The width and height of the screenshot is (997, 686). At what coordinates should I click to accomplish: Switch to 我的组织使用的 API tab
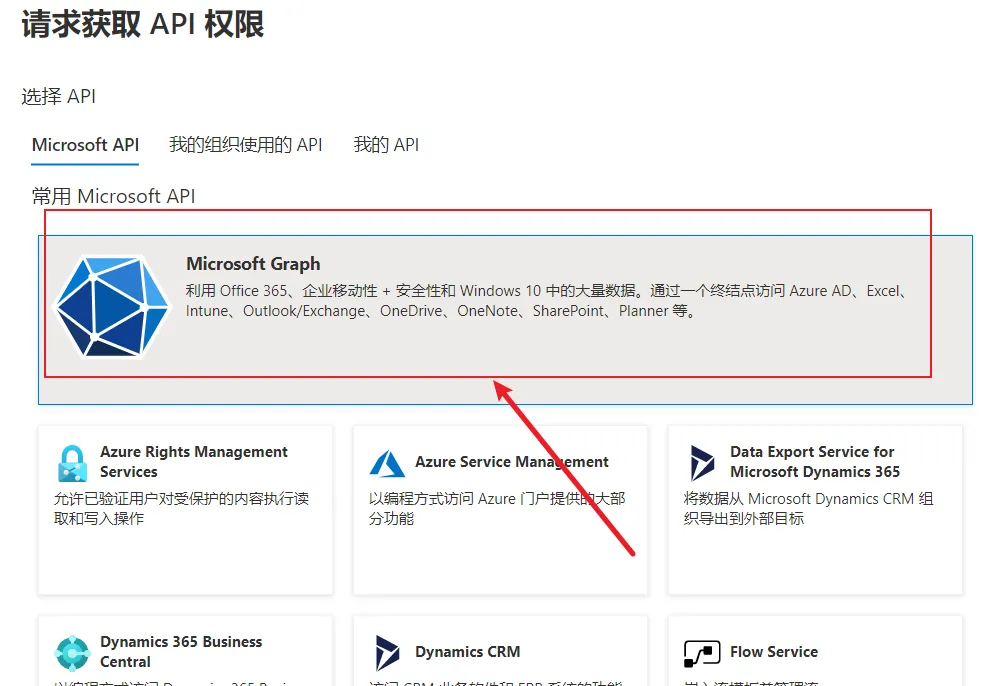pyautogui.click(x=245, y=145)
